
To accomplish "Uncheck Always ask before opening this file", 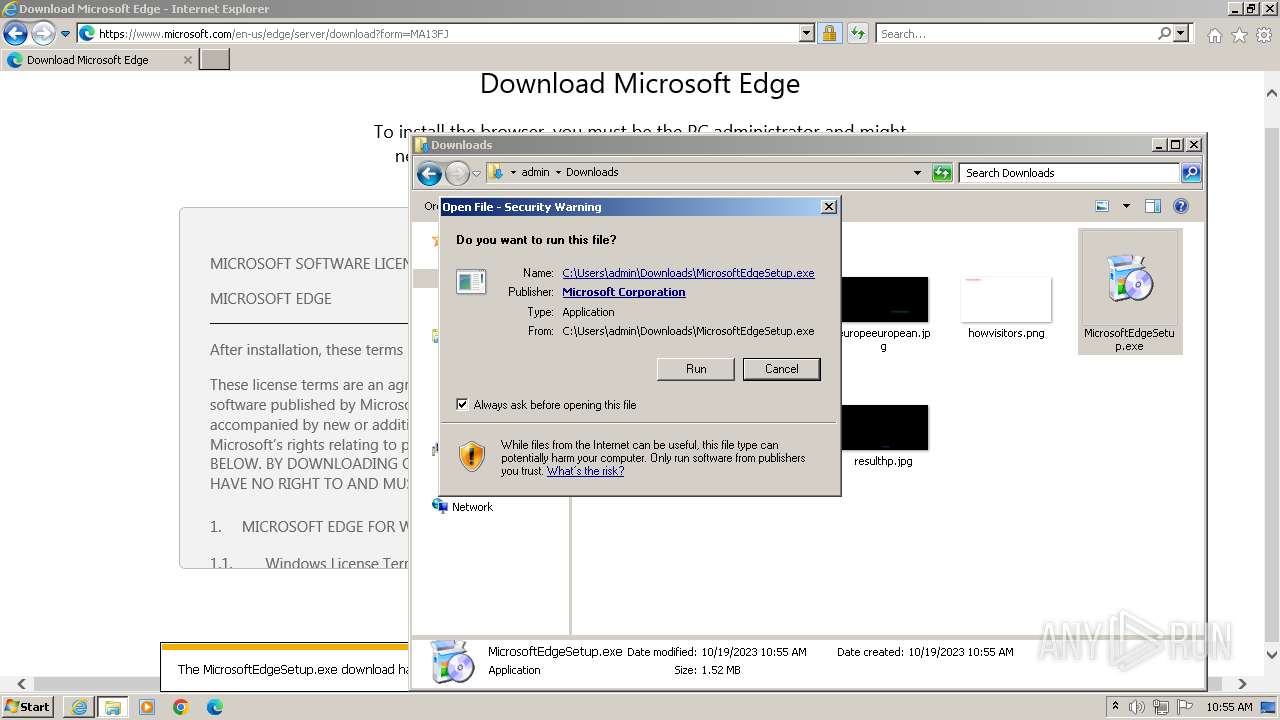I will [x=462, y=404].
